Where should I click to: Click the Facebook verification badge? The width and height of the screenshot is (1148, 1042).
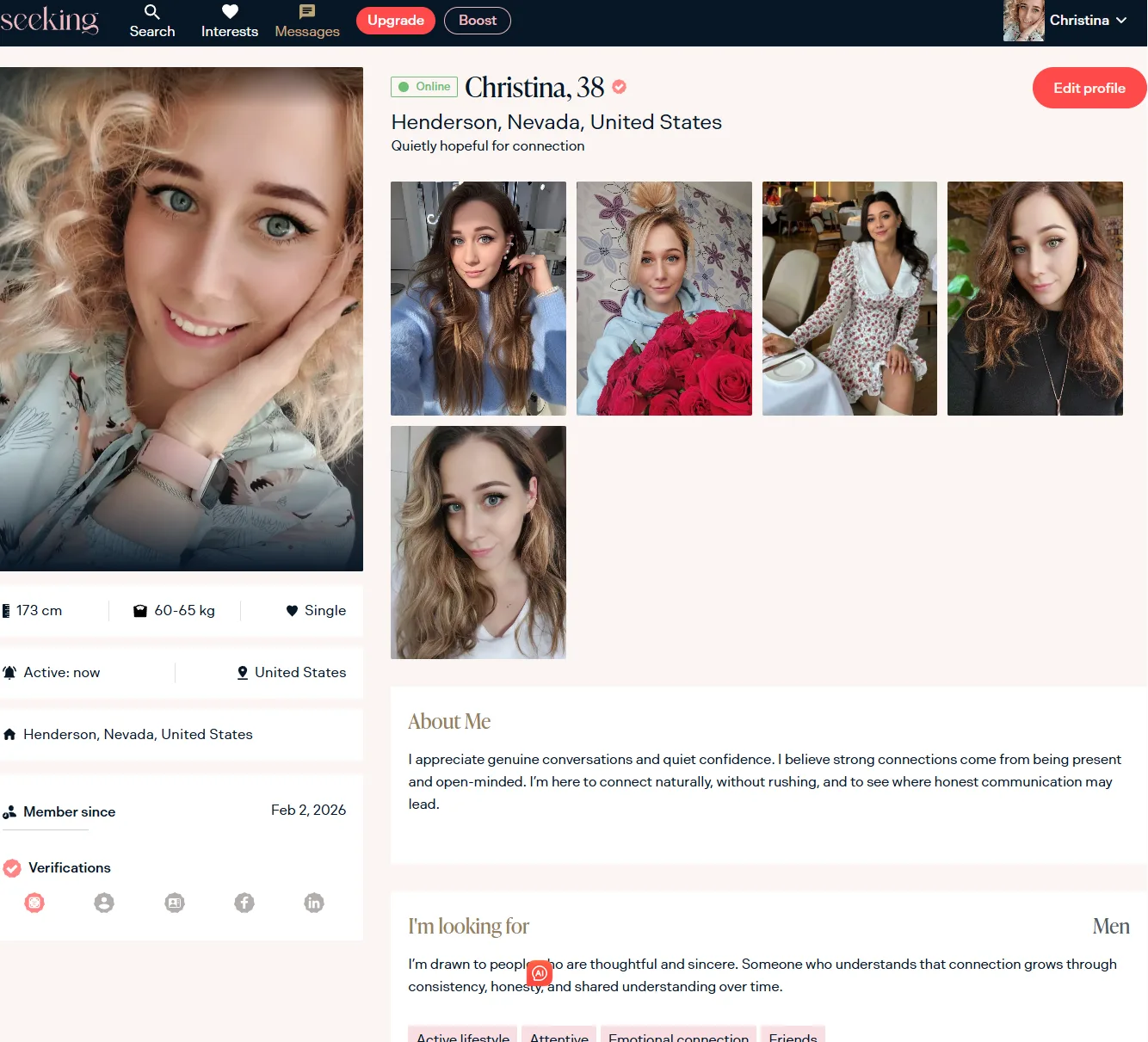coord(244,903)
